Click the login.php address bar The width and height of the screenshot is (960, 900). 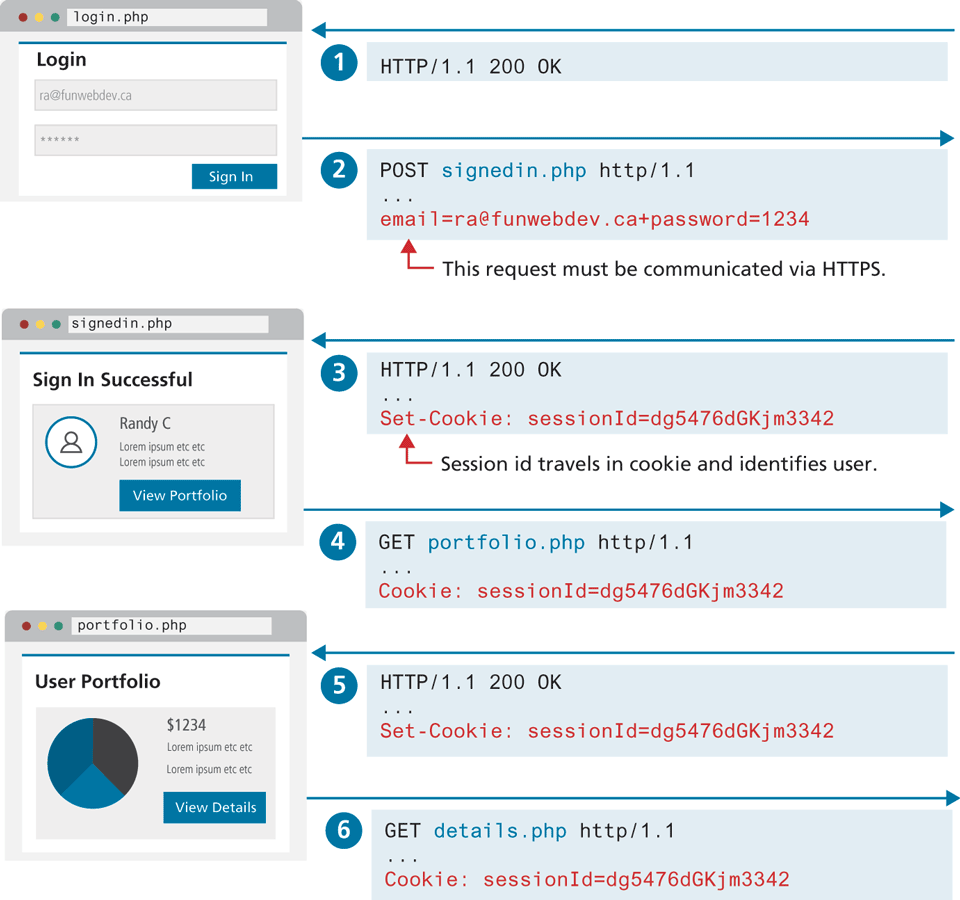(x=166, y=17)
